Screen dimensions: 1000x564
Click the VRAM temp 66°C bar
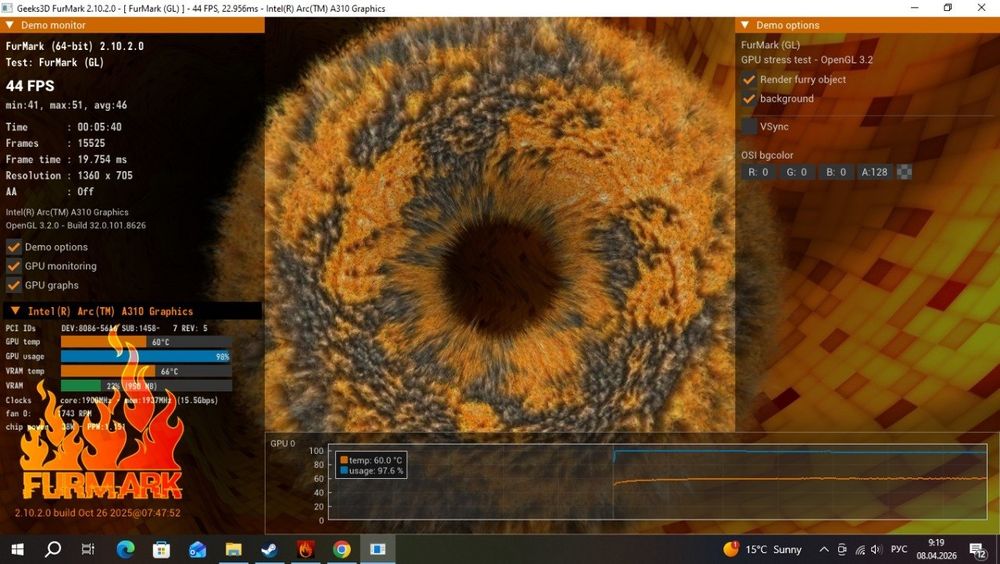coord(146,371)
